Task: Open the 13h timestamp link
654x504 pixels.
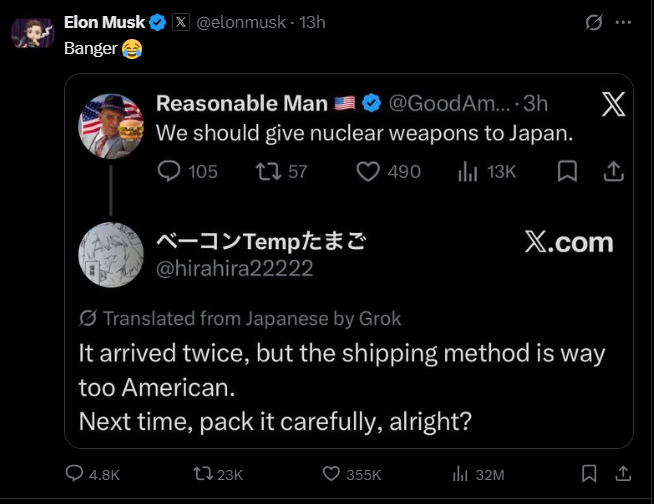Action: tap(313, 22)
